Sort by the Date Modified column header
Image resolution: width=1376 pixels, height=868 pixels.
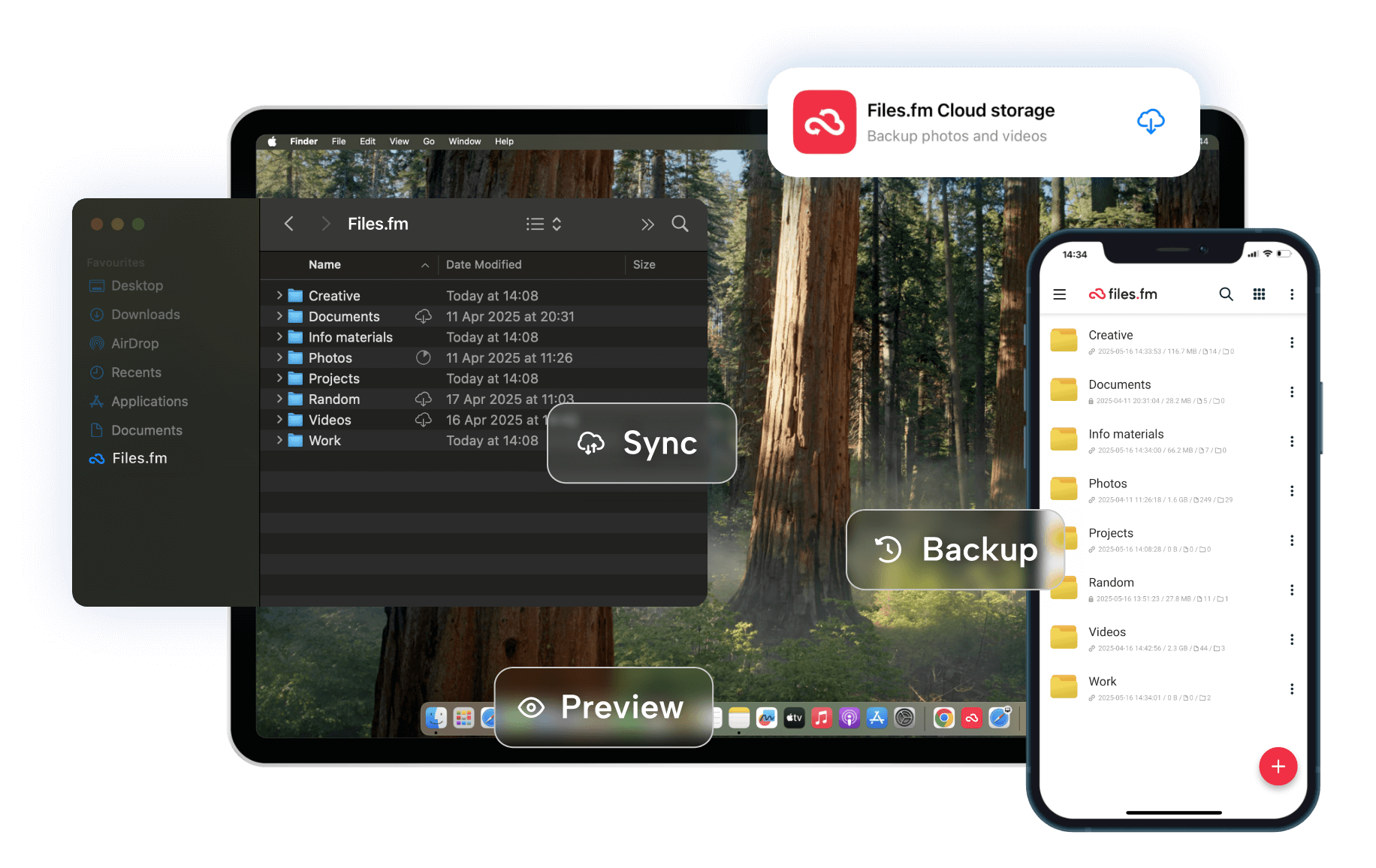tap(484, 265)
